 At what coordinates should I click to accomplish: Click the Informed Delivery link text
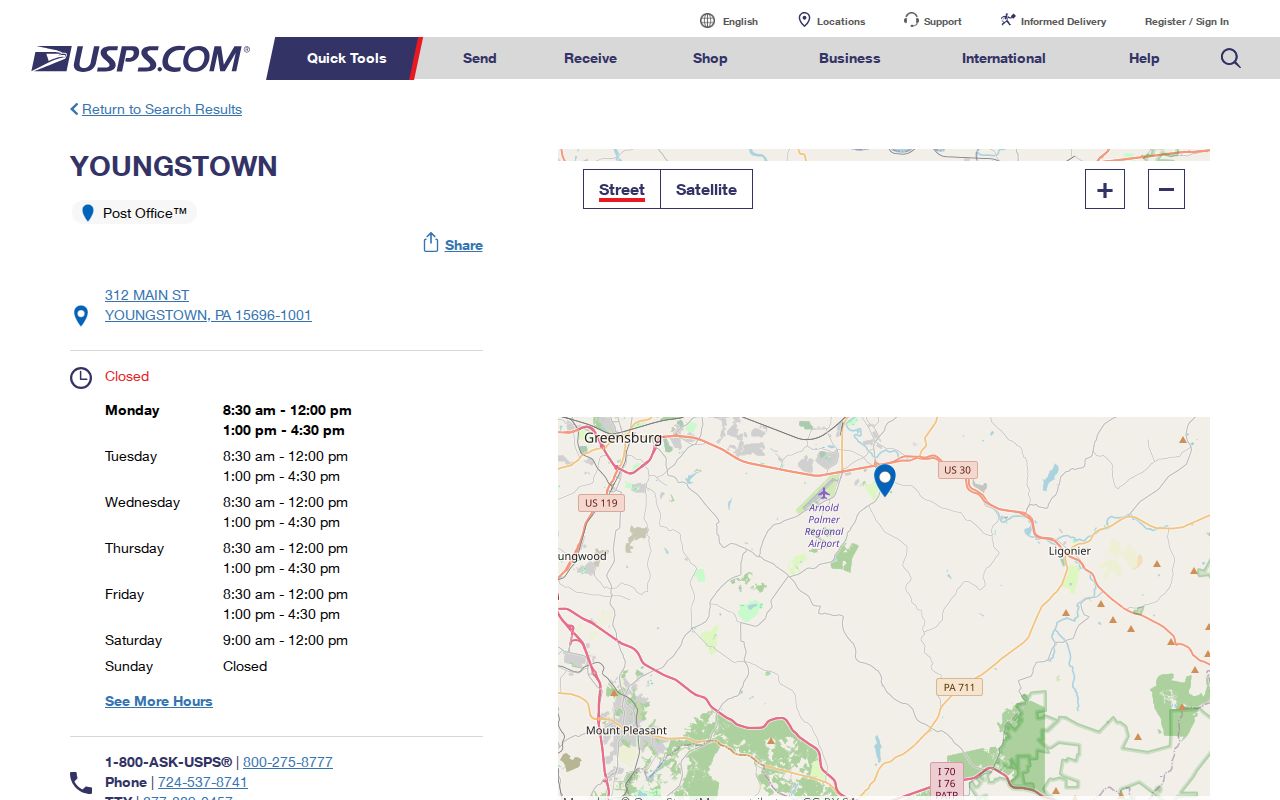[x=1064, y=21]
